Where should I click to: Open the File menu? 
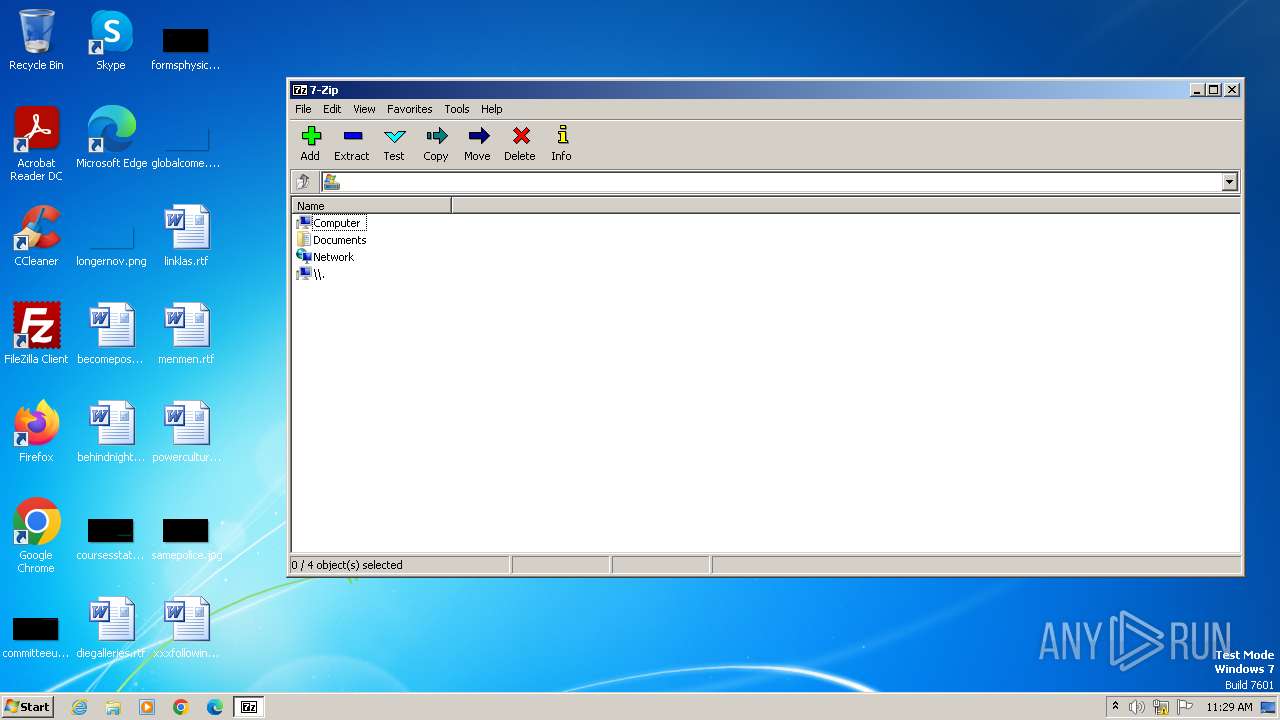(303, 109)
